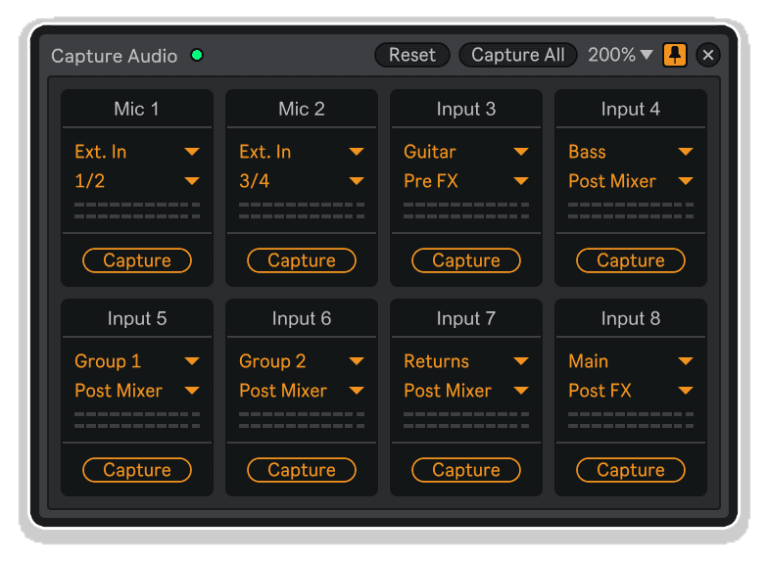768x562 pixels.
Task: Open Input 7 Returns source dropdown
Action: click(x=466, y=361)
